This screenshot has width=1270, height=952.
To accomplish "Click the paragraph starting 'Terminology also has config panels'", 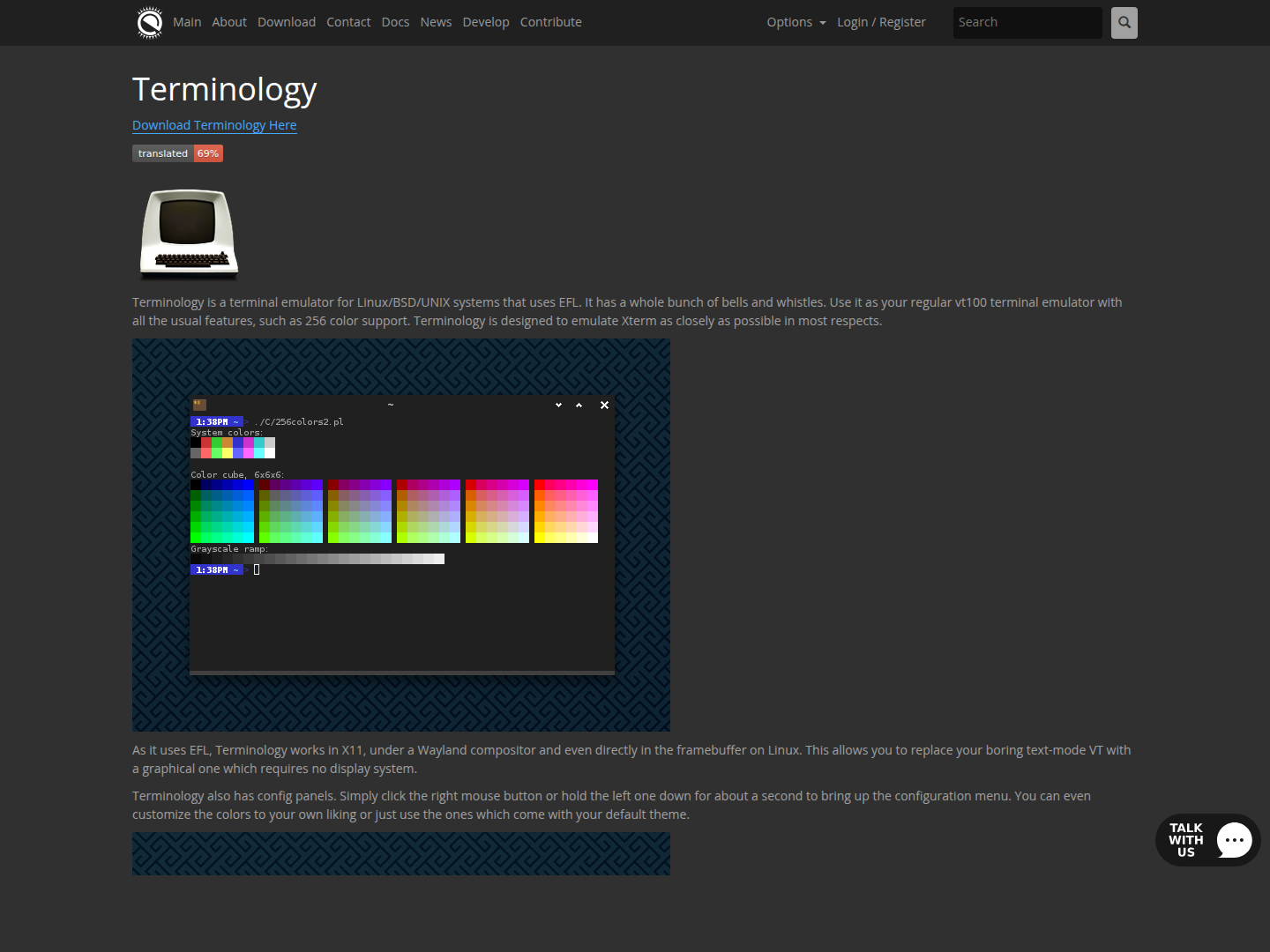I will click(x=612, y=805).
